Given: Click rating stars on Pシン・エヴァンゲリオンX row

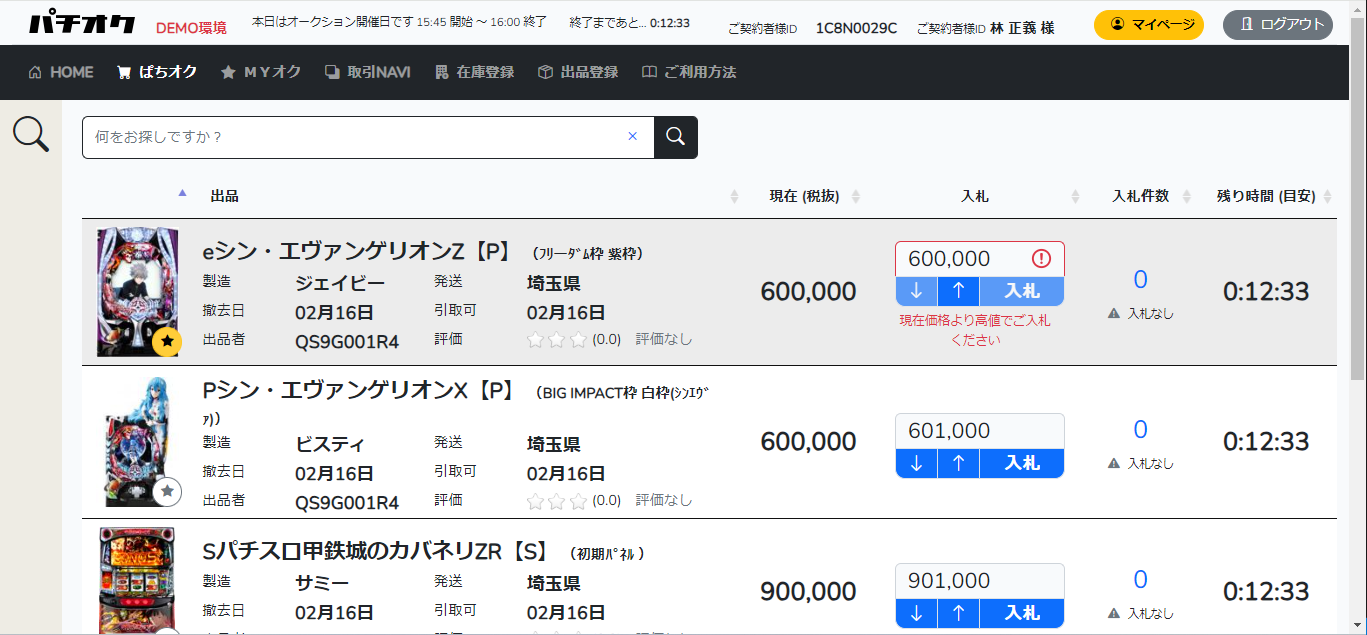Looking at the screenshot, I should [x=557, y=500].
